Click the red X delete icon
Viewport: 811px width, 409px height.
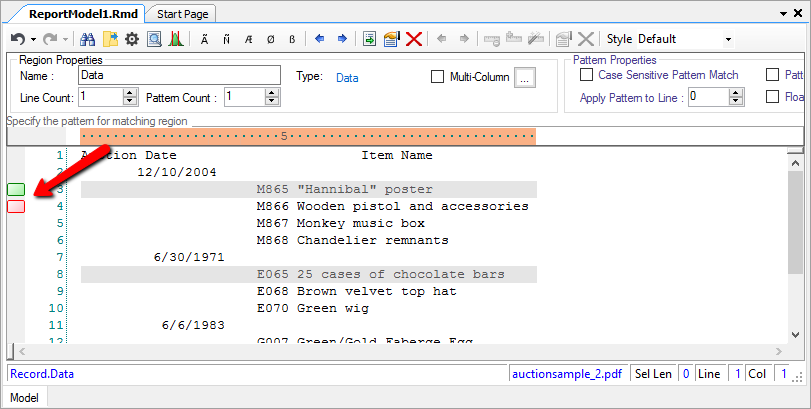click(413, 39)
